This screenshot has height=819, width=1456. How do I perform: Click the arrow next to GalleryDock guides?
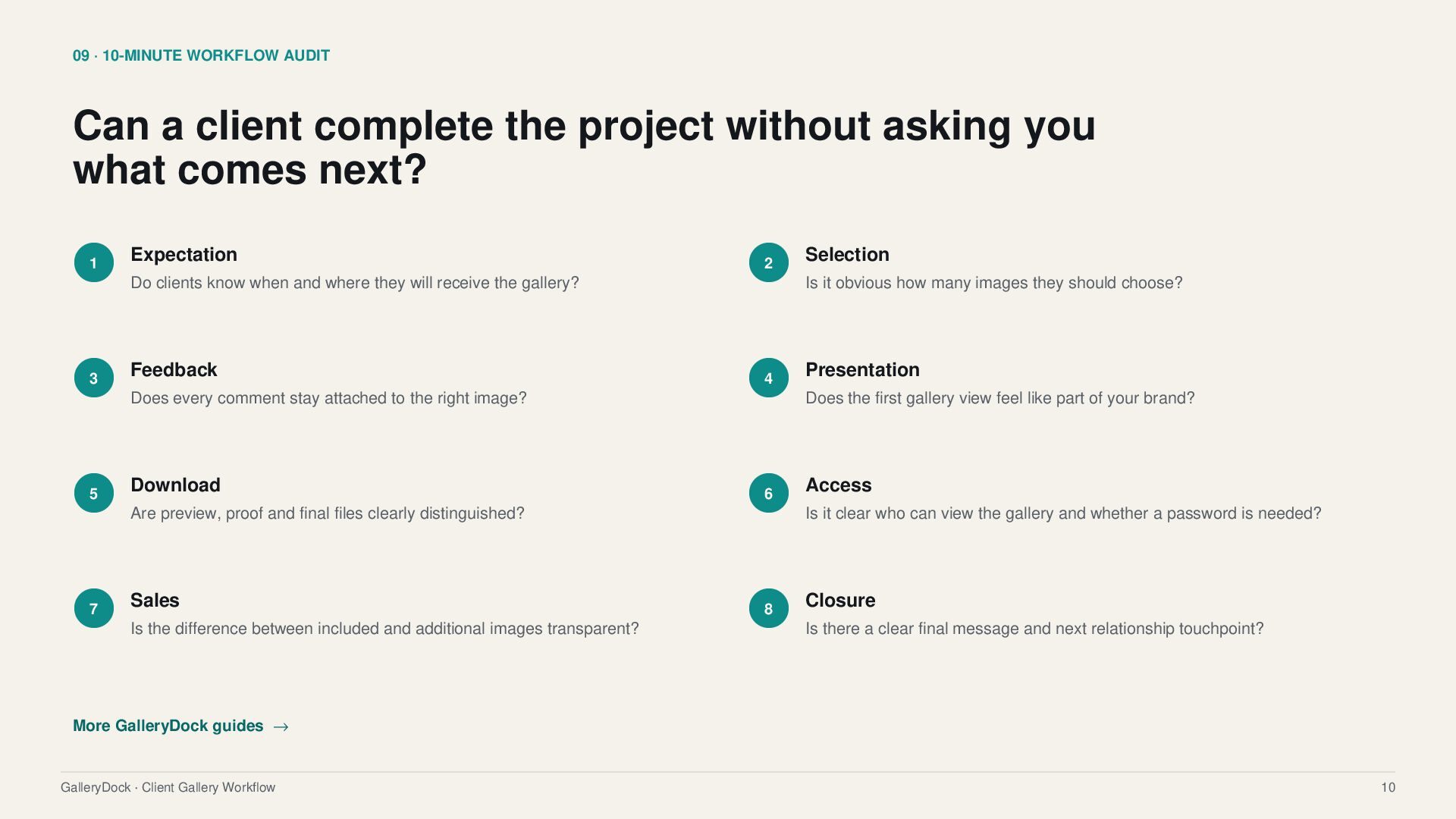pyautogui.click(x=281, y=726)
